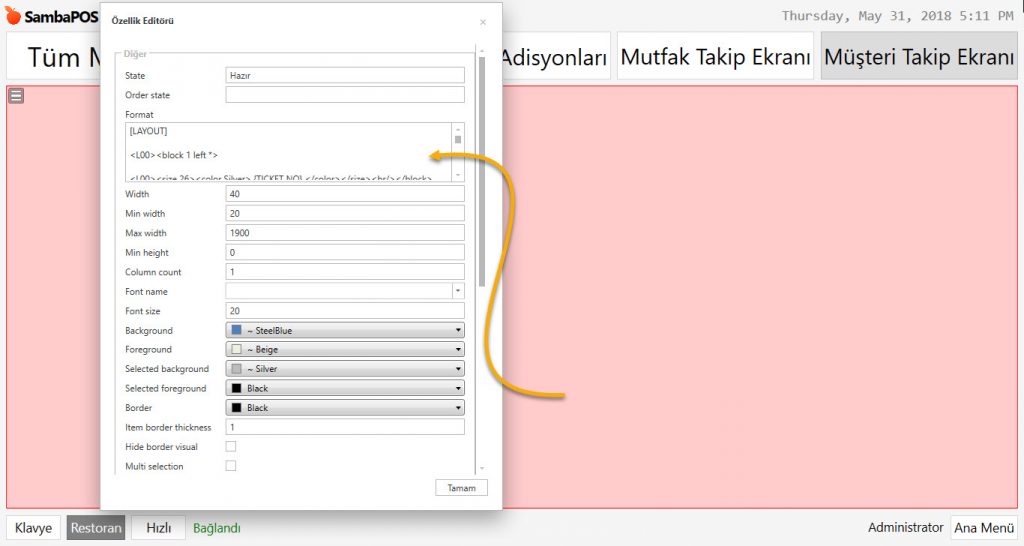Click the SambaPOS logo icon
Image resolution: width=1024 pixels, height=546 pixels.
point(12,17)
